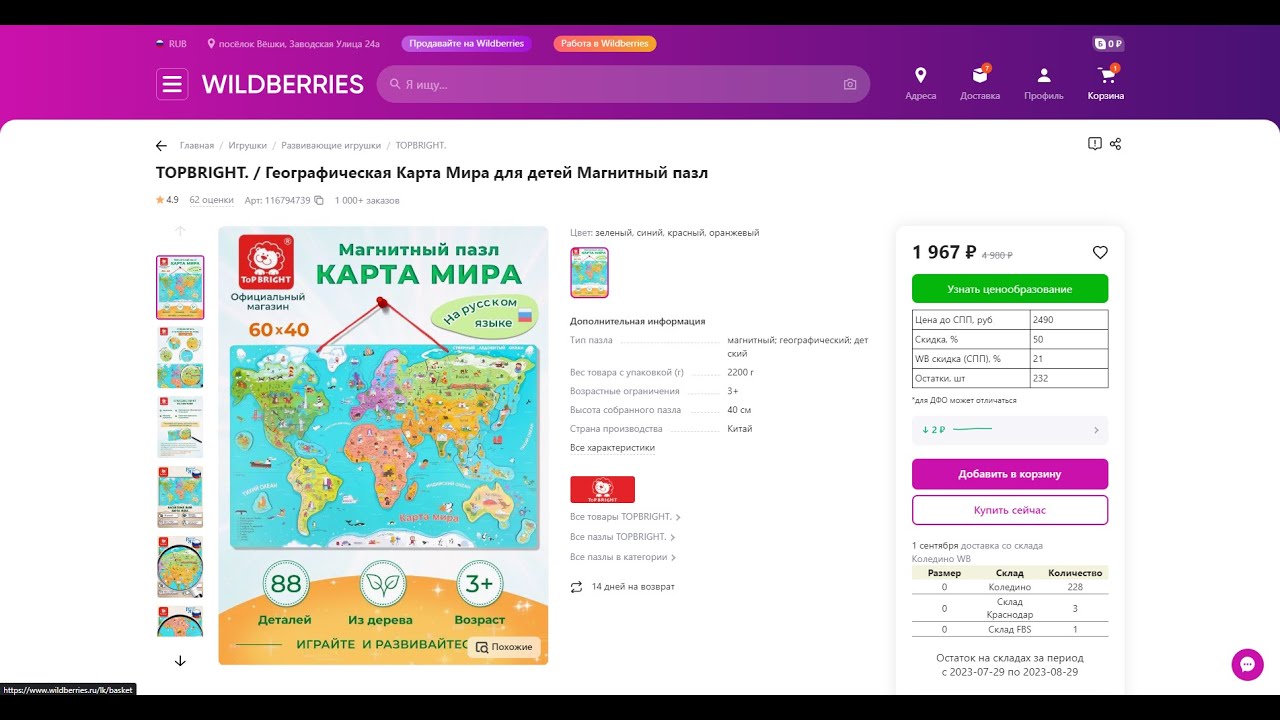Click the Wildberries logo

point(283,84)
